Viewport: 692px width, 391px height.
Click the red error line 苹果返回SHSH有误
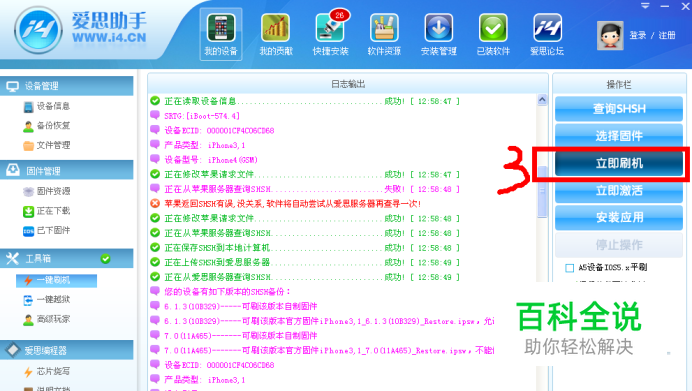pyautogui.click(x=293, y=204)
